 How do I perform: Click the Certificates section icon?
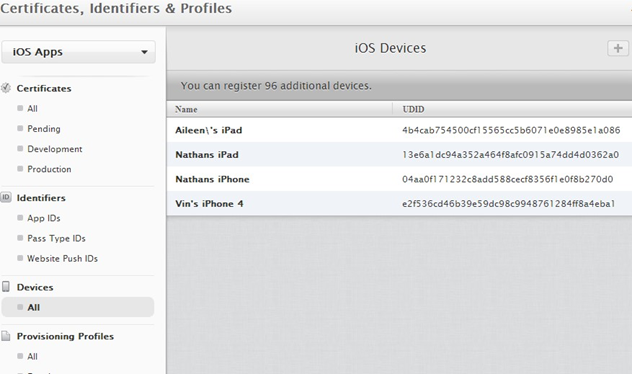pos(6,88)
